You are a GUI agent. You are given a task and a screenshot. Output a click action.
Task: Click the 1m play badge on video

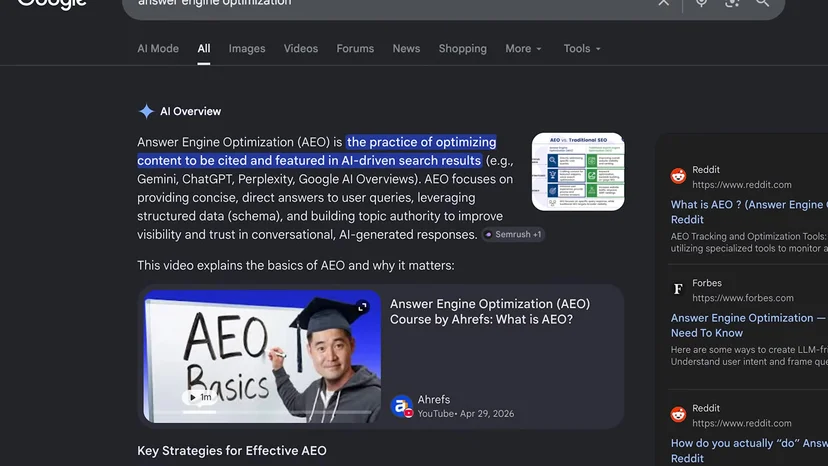pos(200,397)
